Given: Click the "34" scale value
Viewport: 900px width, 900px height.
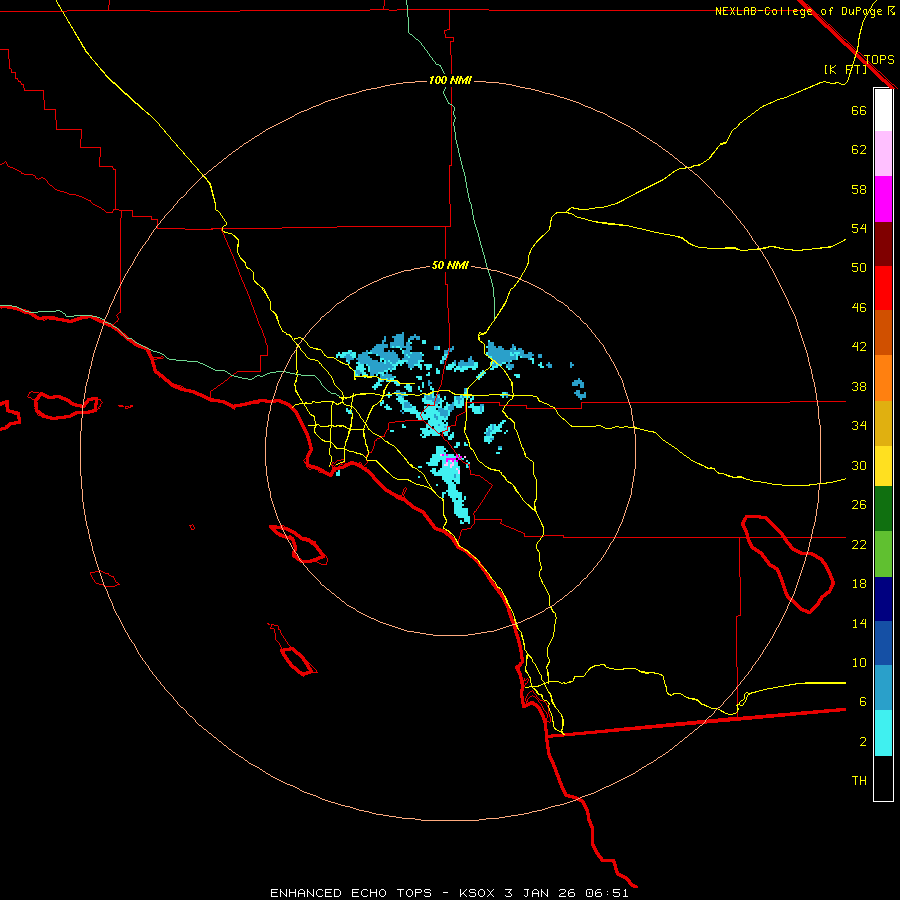Looking at the screenshot, I should [859, 426].
